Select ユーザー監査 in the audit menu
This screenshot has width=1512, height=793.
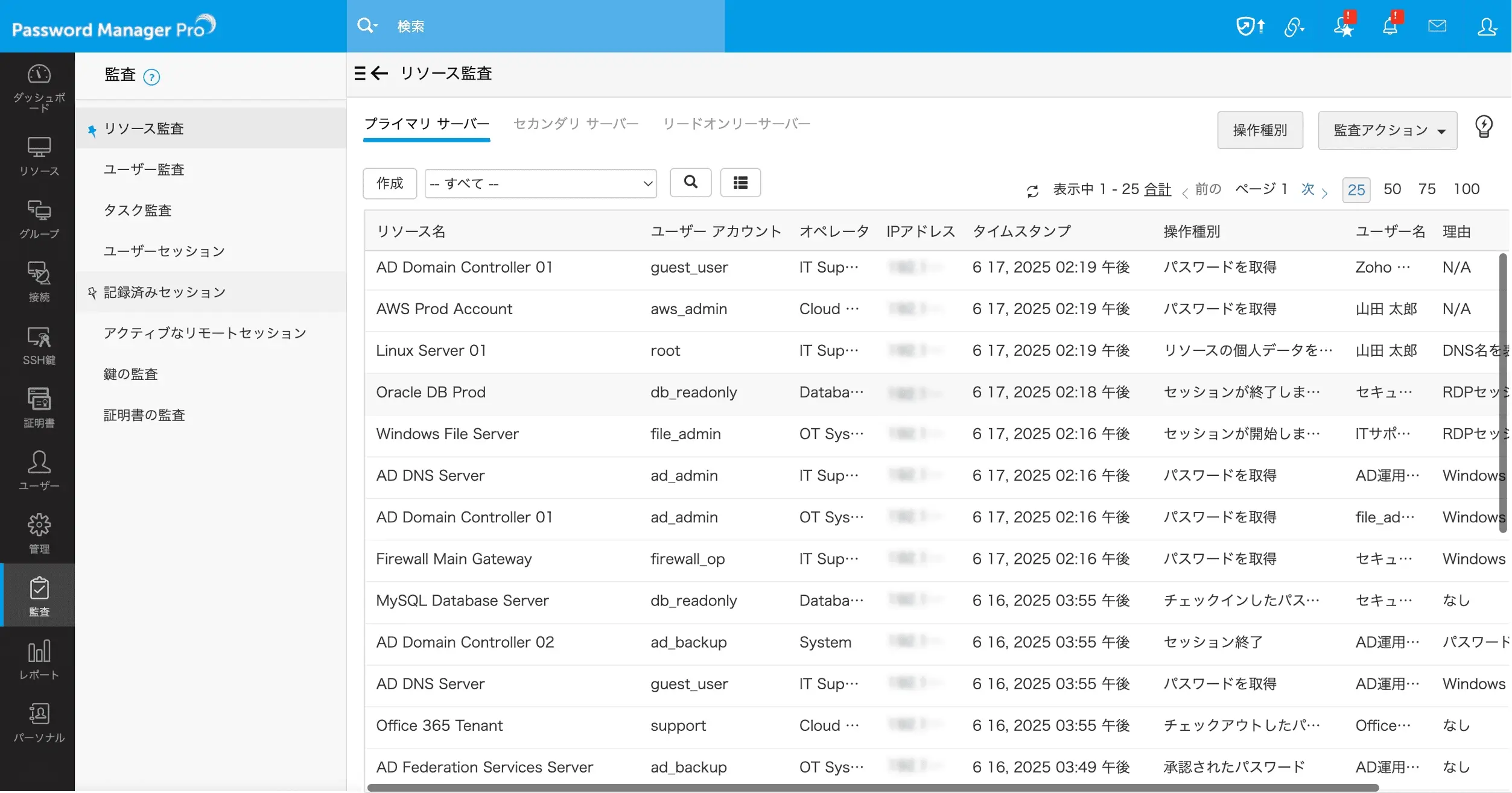(x=144, y=169)
